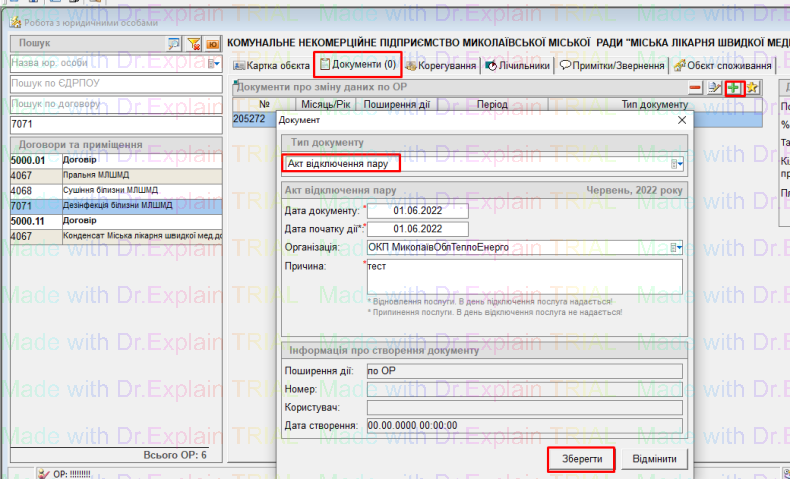Click the search magnifier icon in Пошук panel

tap(174, 44)
